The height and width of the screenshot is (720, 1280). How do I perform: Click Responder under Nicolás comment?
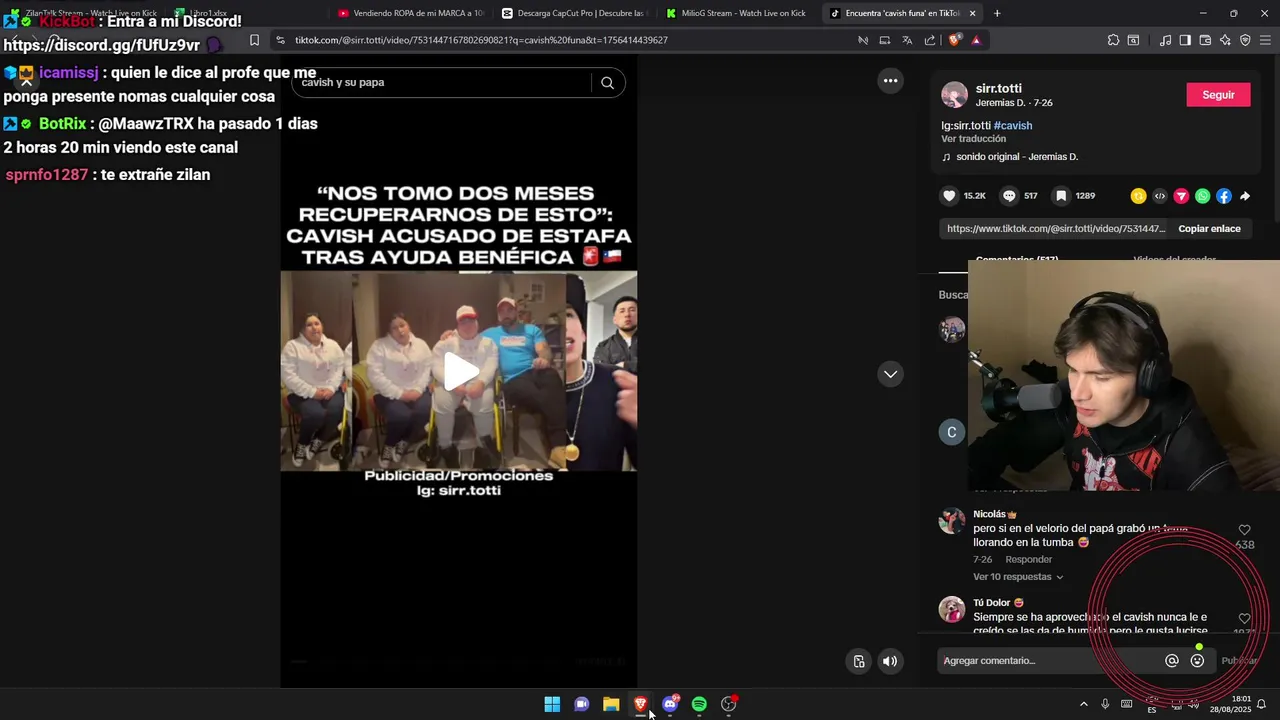click(1028, 559)
